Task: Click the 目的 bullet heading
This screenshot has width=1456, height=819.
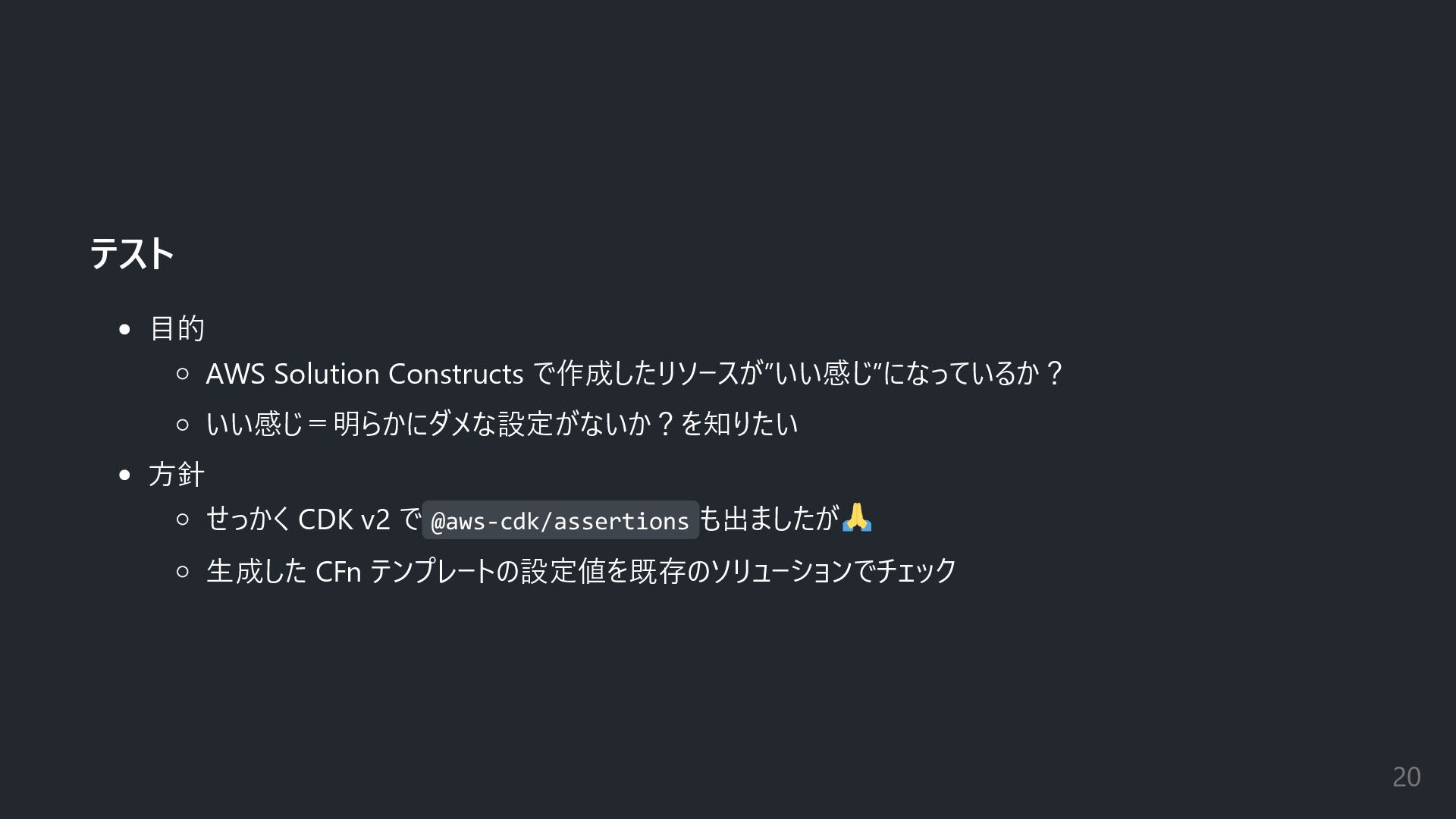Action: pyautogui.click(x=177, y=328)
